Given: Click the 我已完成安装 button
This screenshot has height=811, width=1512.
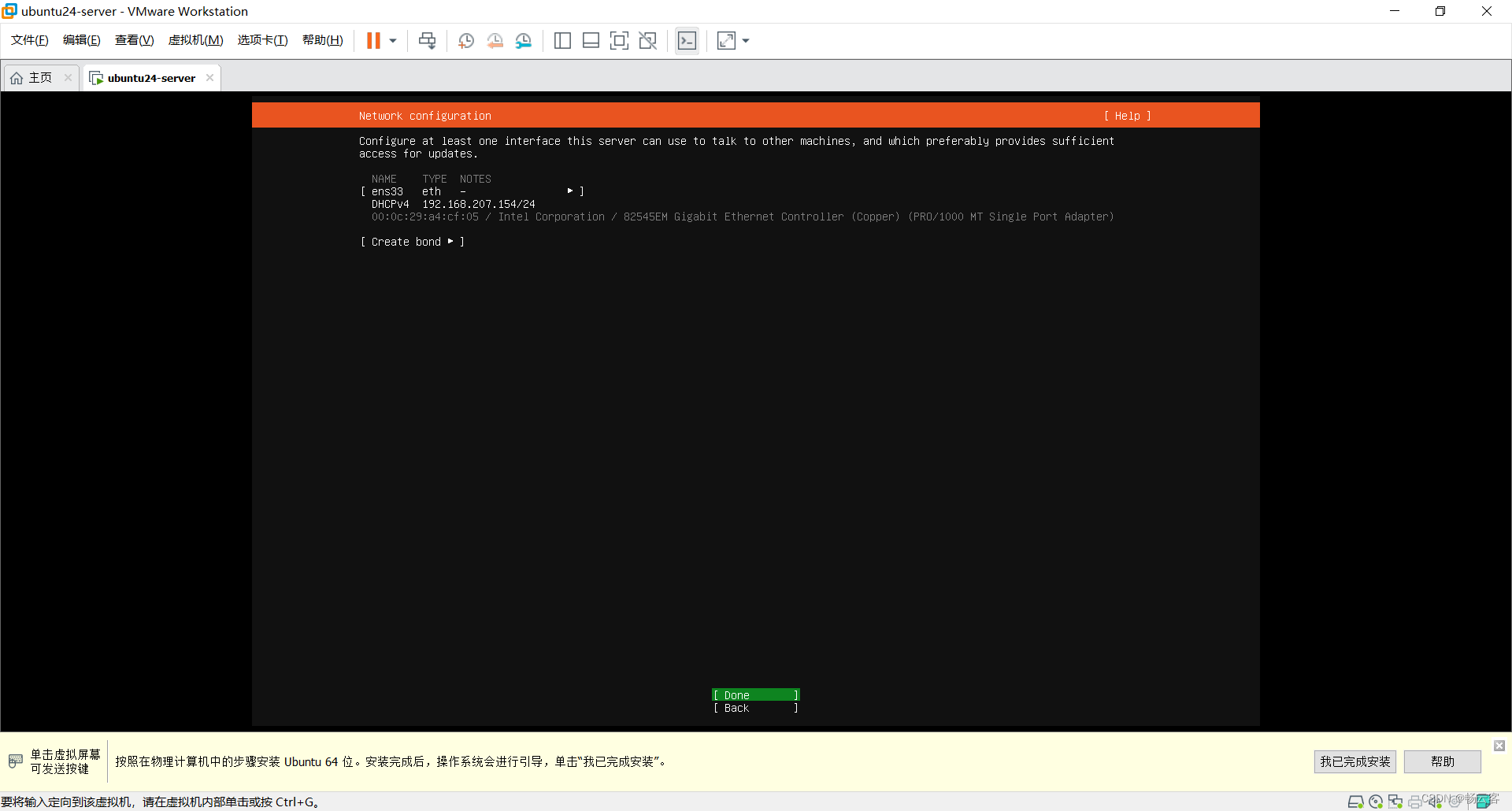Looking at the screenshot, I should click(x=1354, y=761).
